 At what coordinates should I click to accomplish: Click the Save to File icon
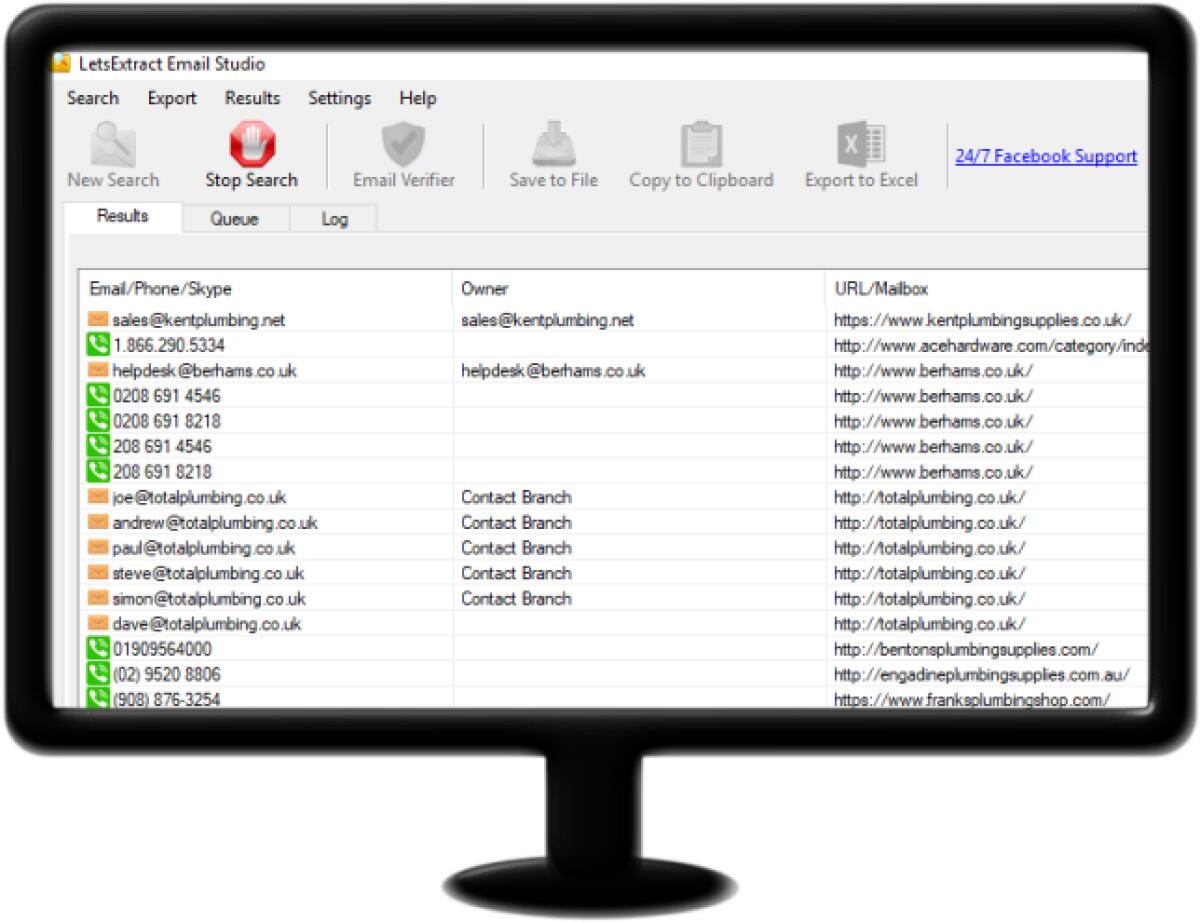pos(554,148)
